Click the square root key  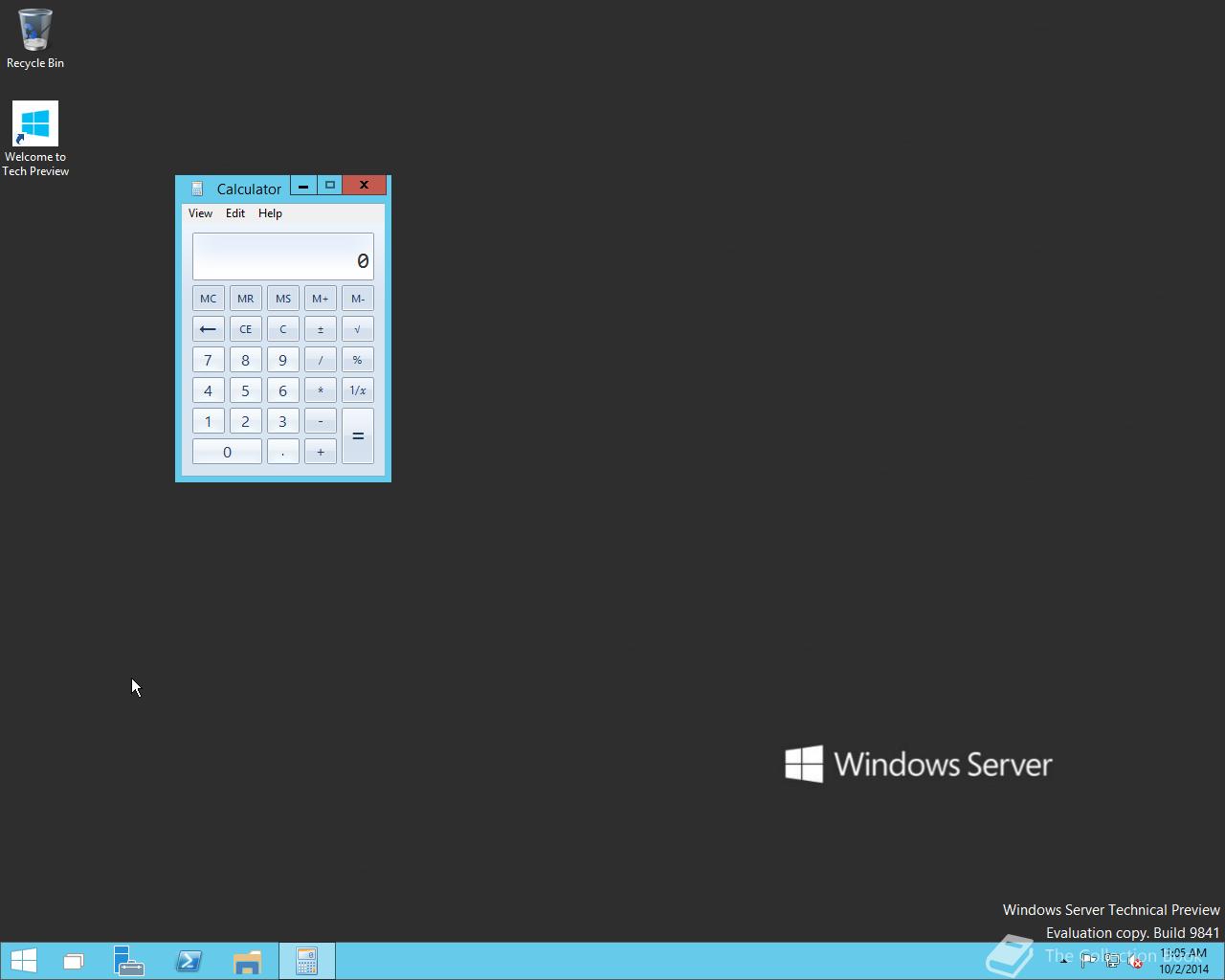point(358,329)
